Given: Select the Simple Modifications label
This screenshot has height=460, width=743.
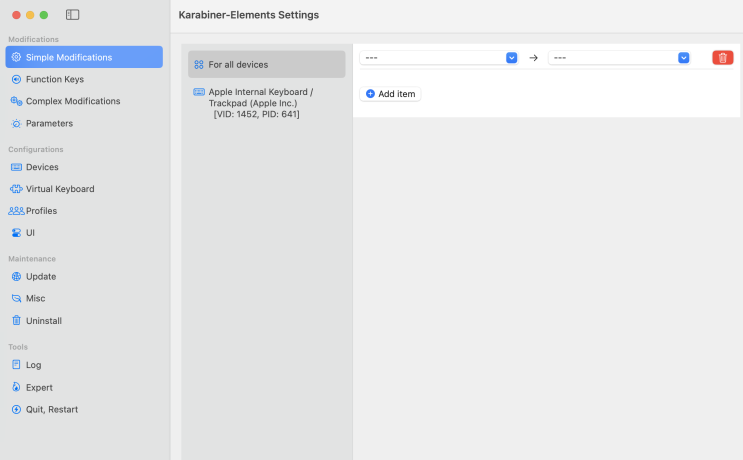Looking at the screenshot, I should [x=69, y=57].
